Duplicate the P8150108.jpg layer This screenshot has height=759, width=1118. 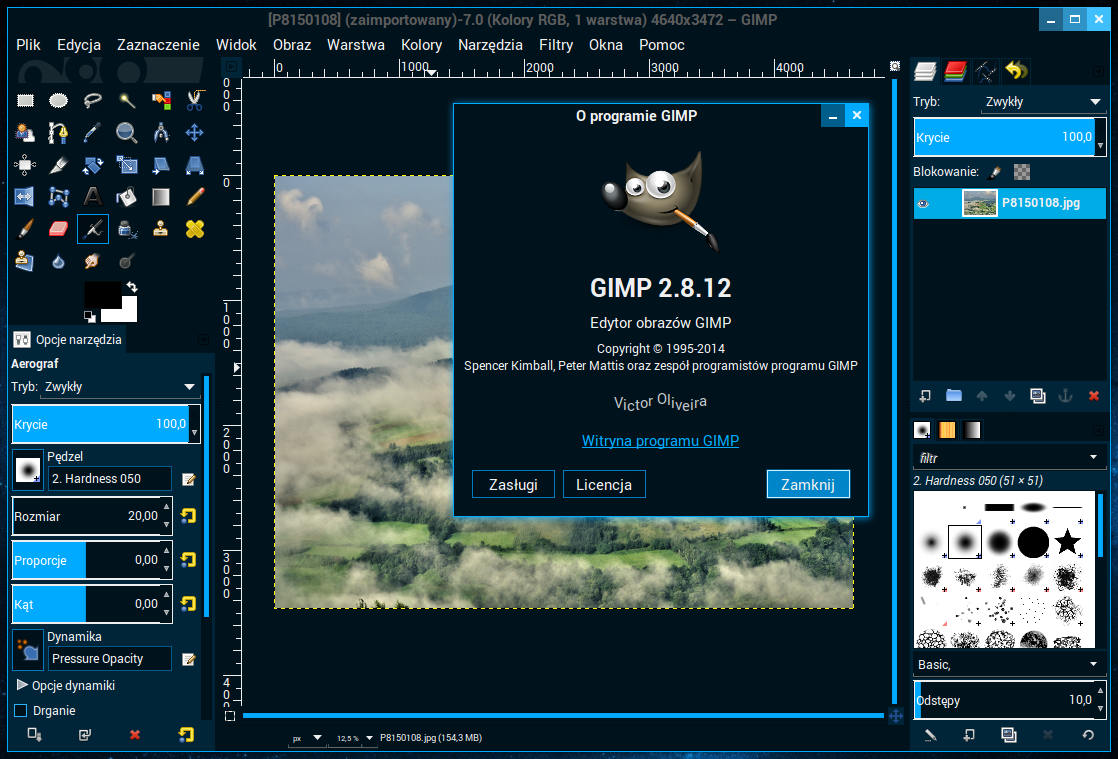click(1037, 396)
